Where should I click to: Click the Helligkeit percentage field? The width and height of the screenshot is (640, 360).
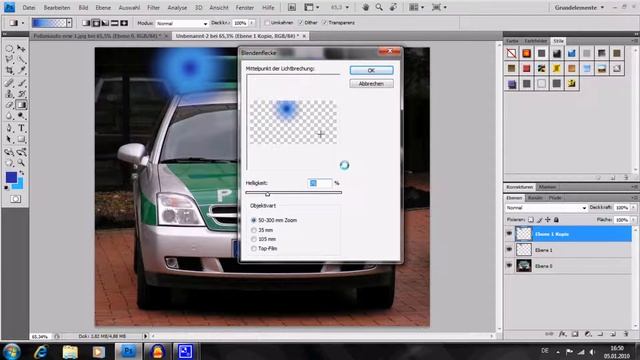click(x=320, y=183)
